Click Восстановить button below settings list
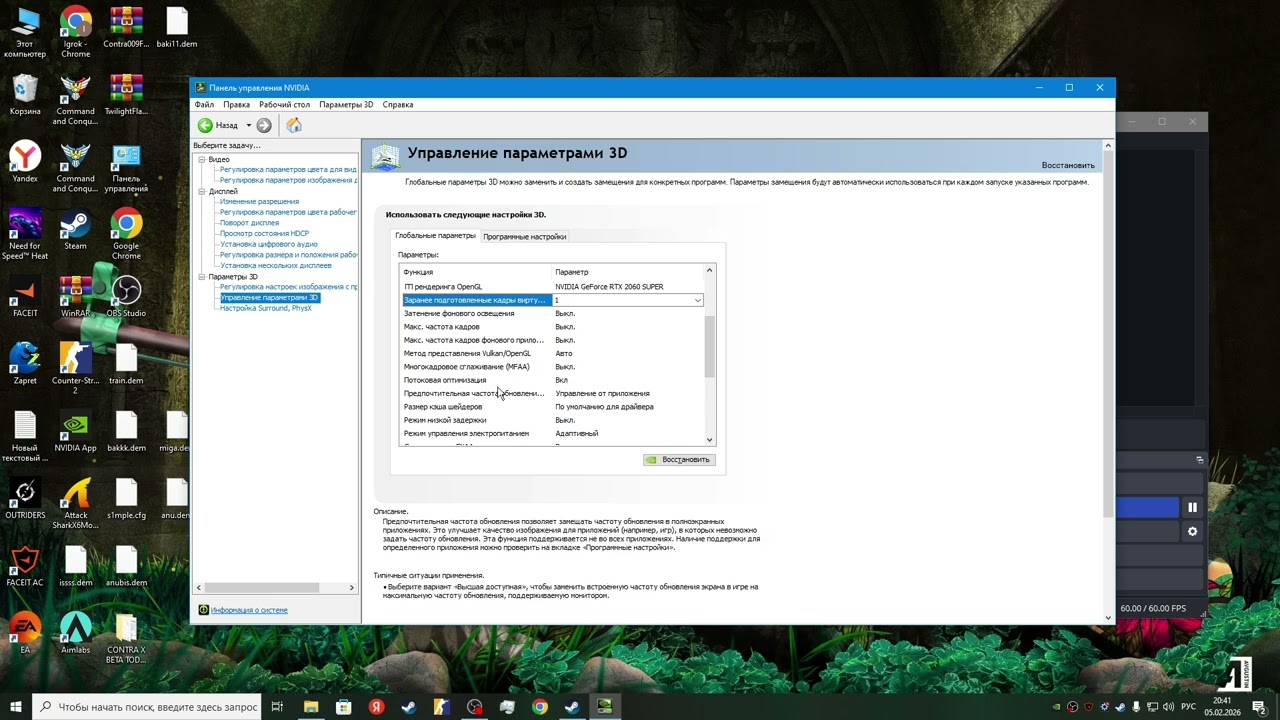1280x720 pixels. pyautogui.click(x=678, y=460)
